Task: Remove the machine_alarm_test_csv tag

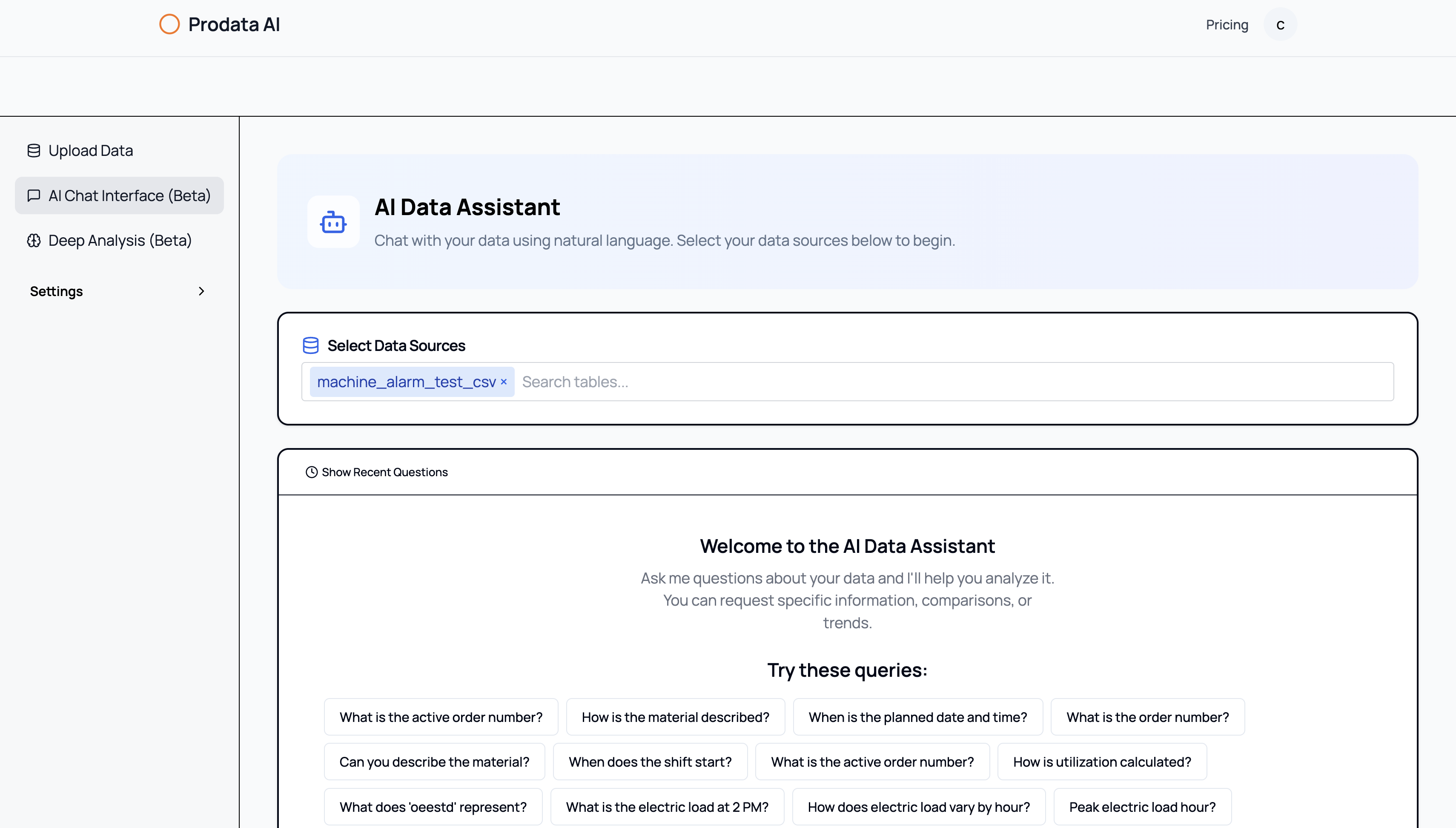Action: pos(504,382)
